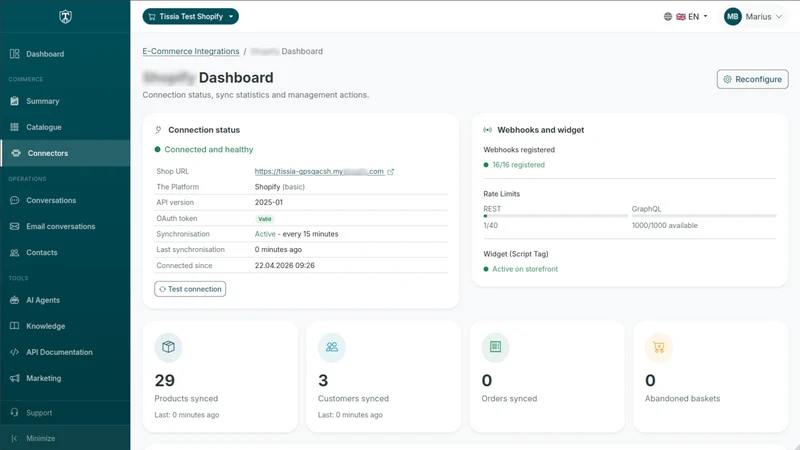Click the AI Agents robot icon
The image size is (800, 450).
pos(14,300)
